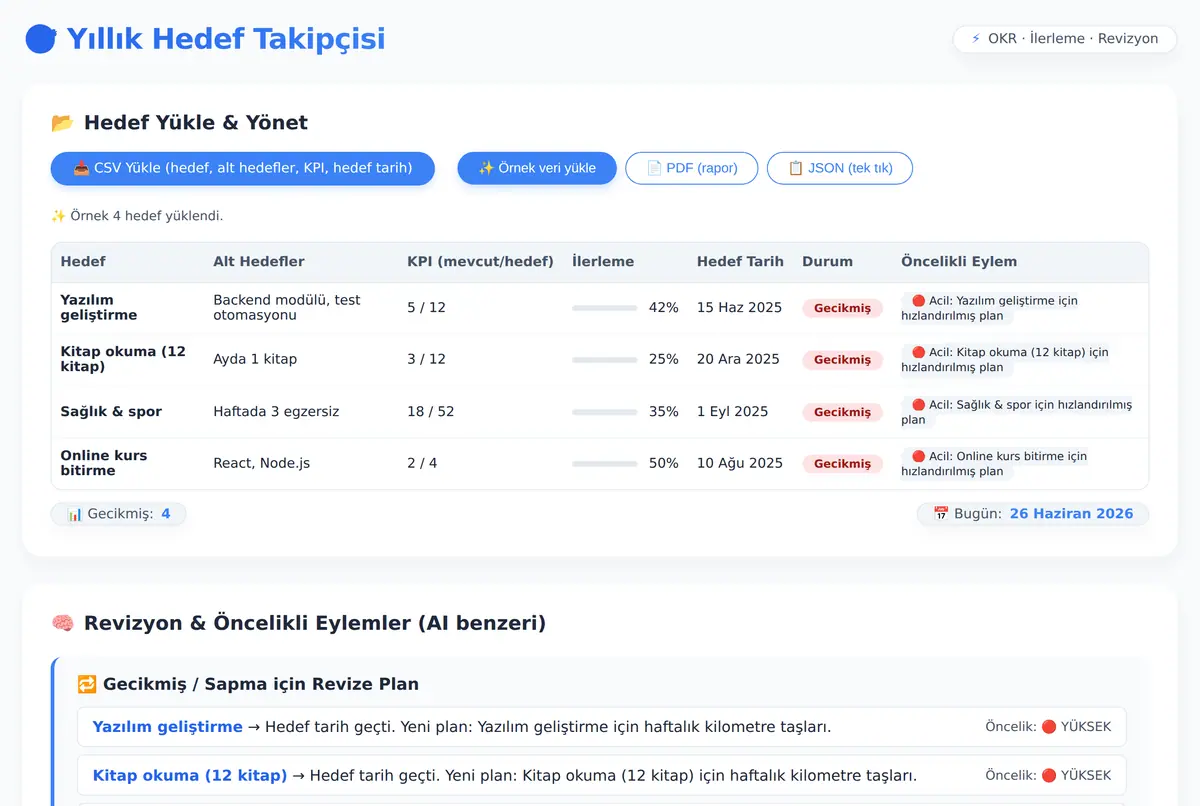Click Öncelik YÜKSEK label for Kitap okuma plan

click(x=1048, y=775)
